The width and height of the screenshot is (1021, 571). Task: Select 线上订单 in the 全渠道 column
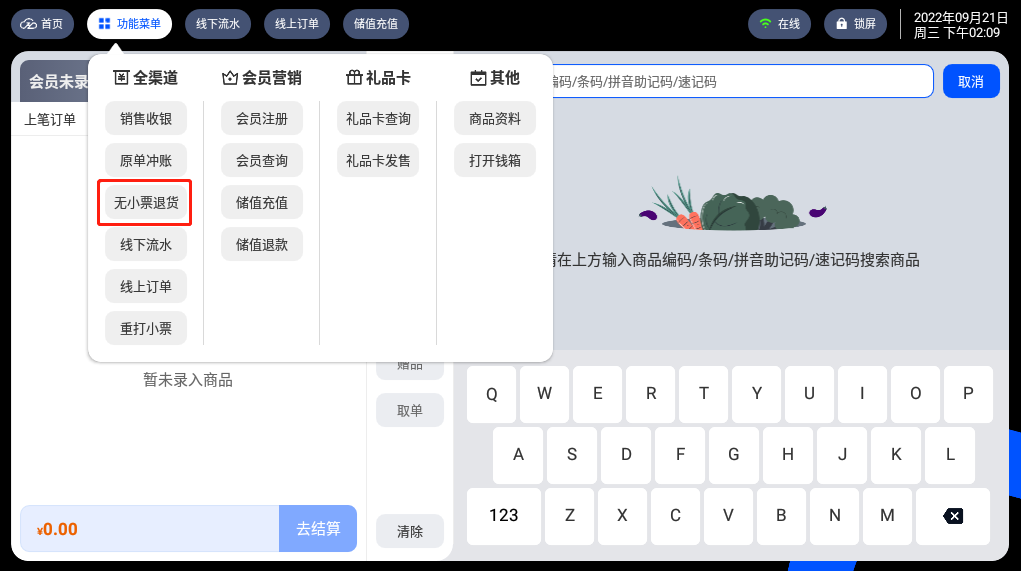click(146, 286)
